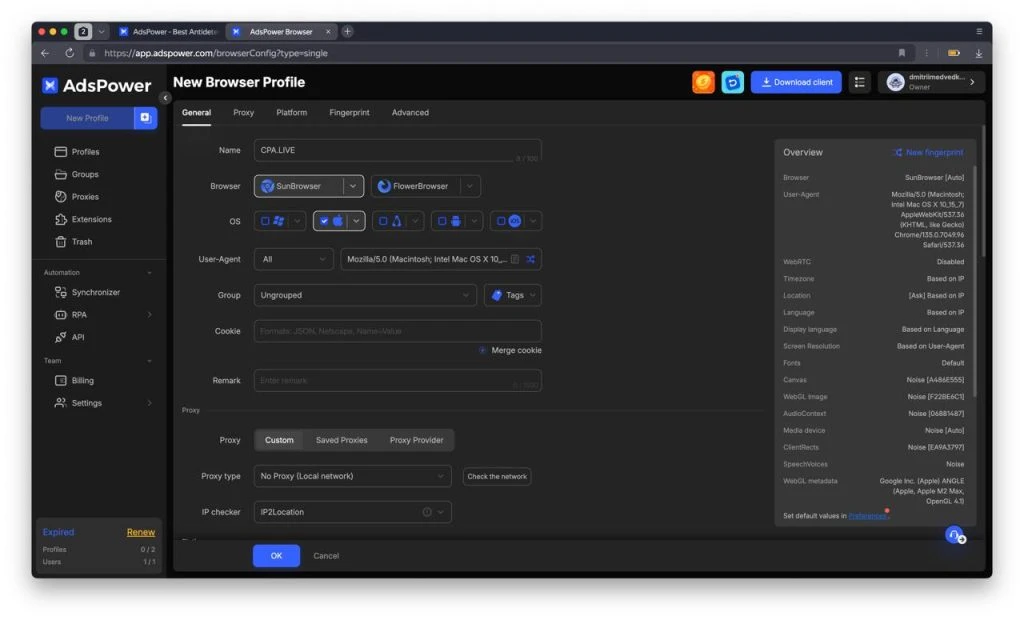
Task: Click the Remark input field
Action: (x=397, y=380)
